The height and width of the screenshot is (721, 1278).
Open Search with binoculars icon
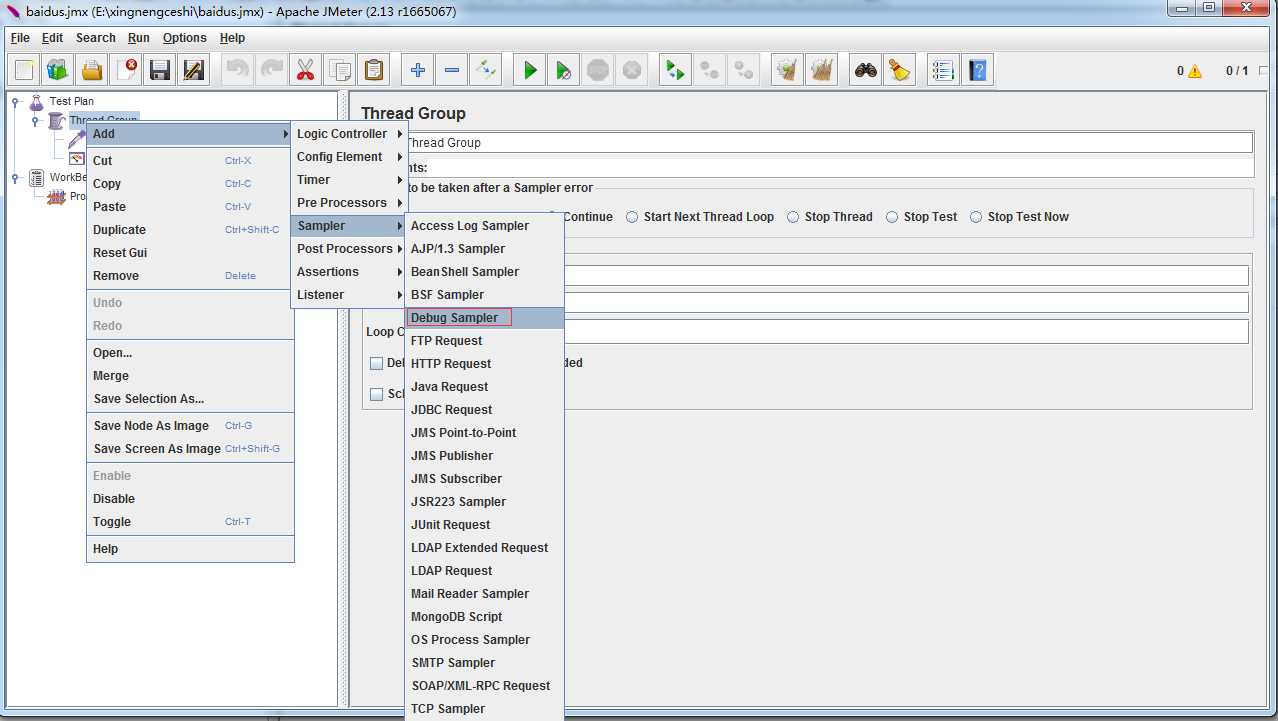pos(866,70)
